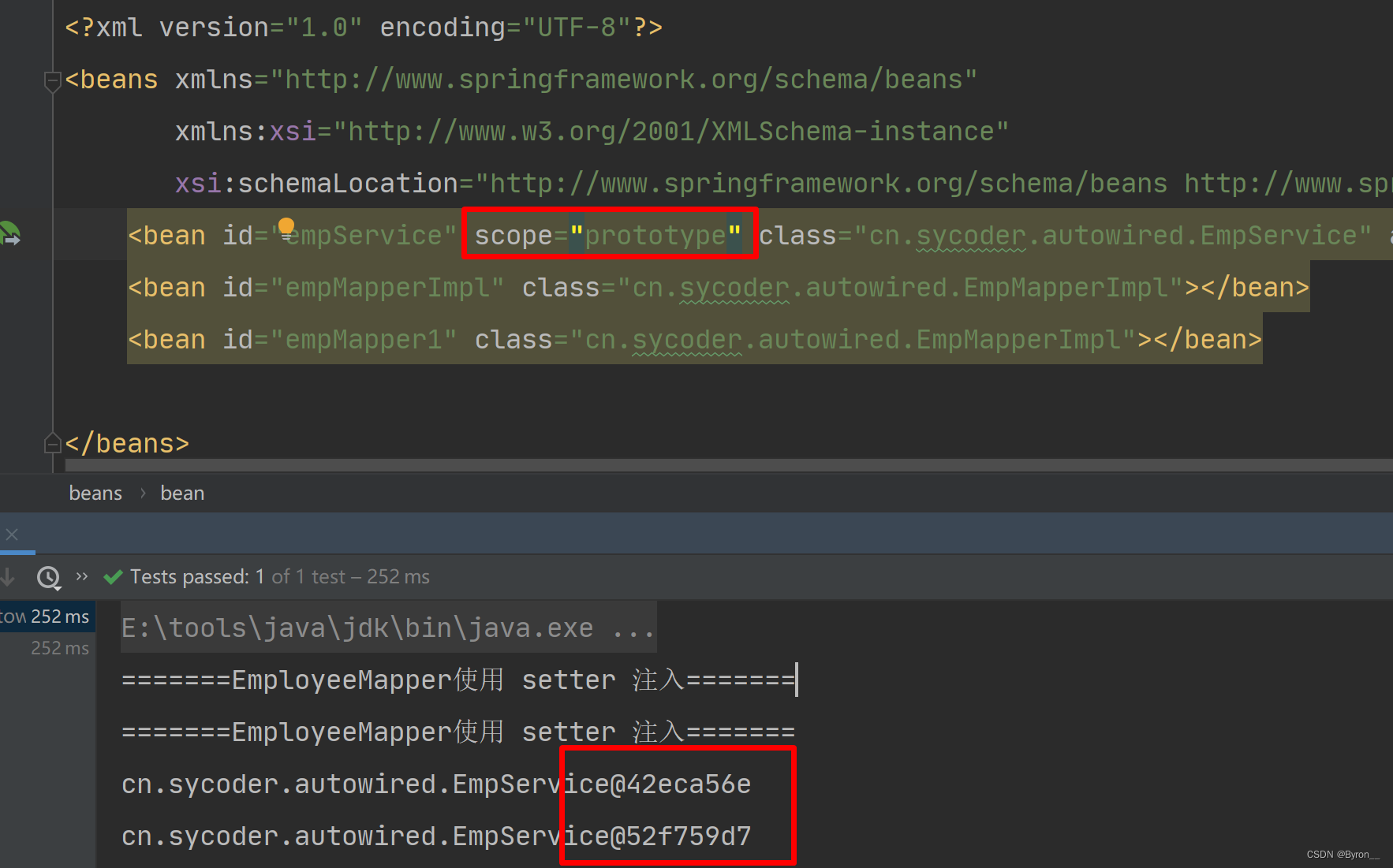
Task: Open test history clock icon
Action: 49,577
